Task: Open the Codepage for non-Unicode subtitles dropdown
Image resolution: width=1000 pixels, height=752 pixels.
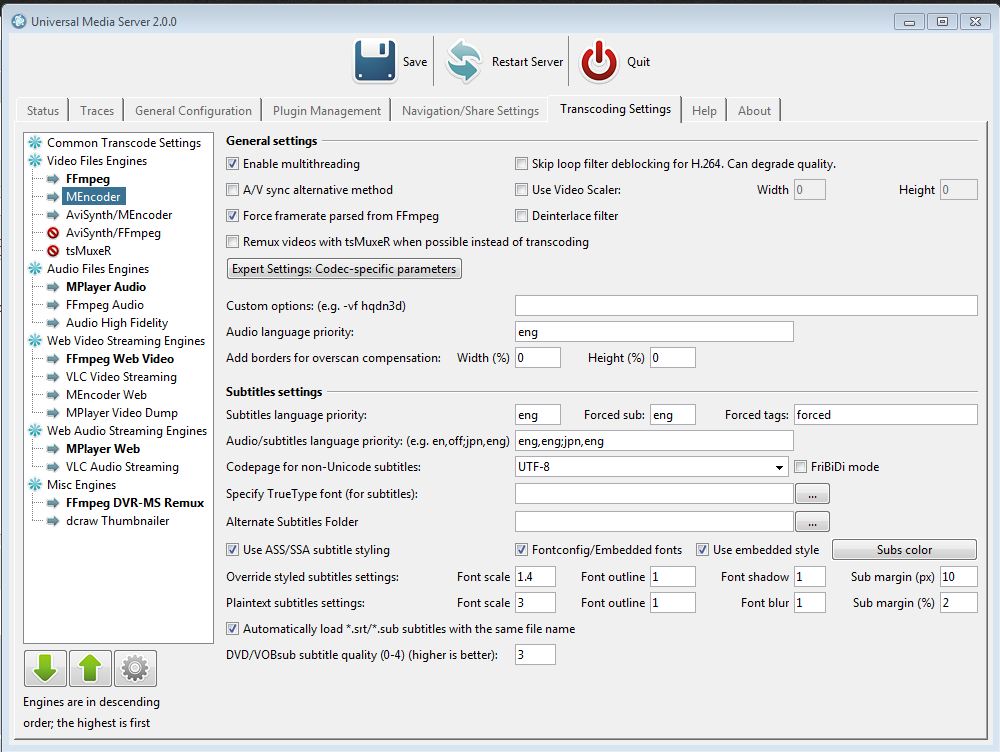Action: [652, 467]
